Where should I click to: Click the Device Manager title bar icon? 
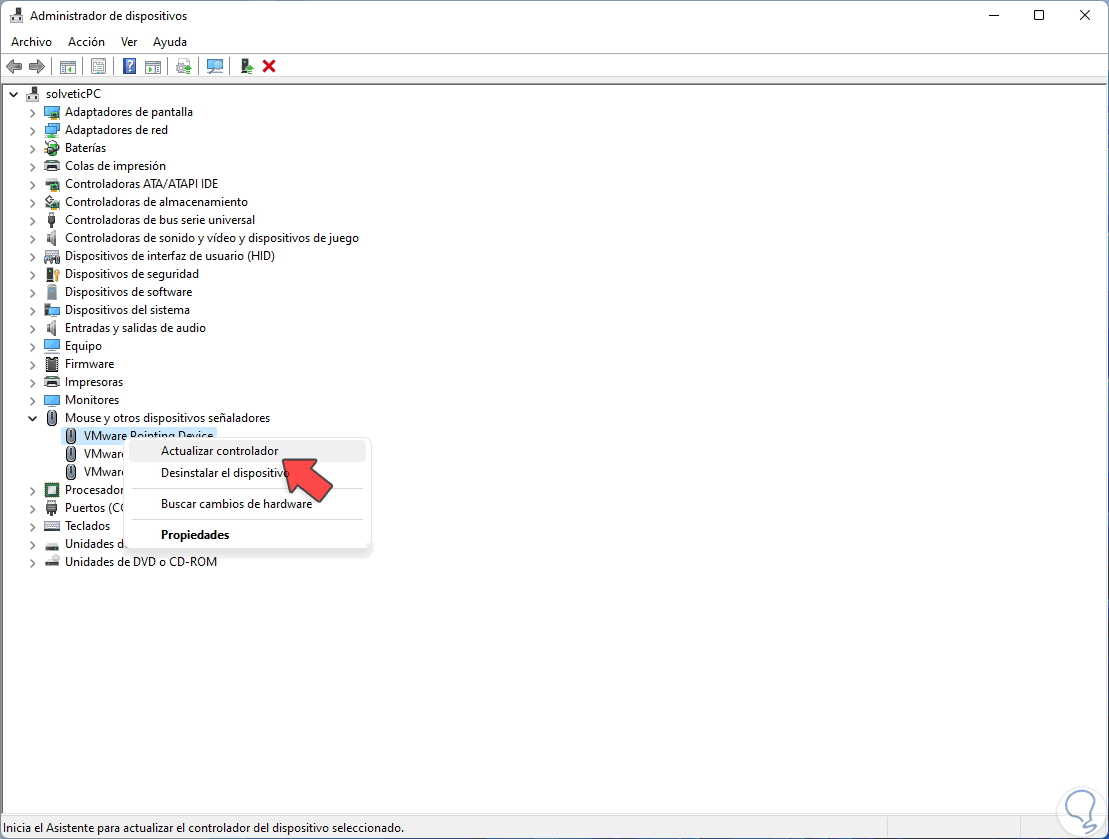click(16, 16)
